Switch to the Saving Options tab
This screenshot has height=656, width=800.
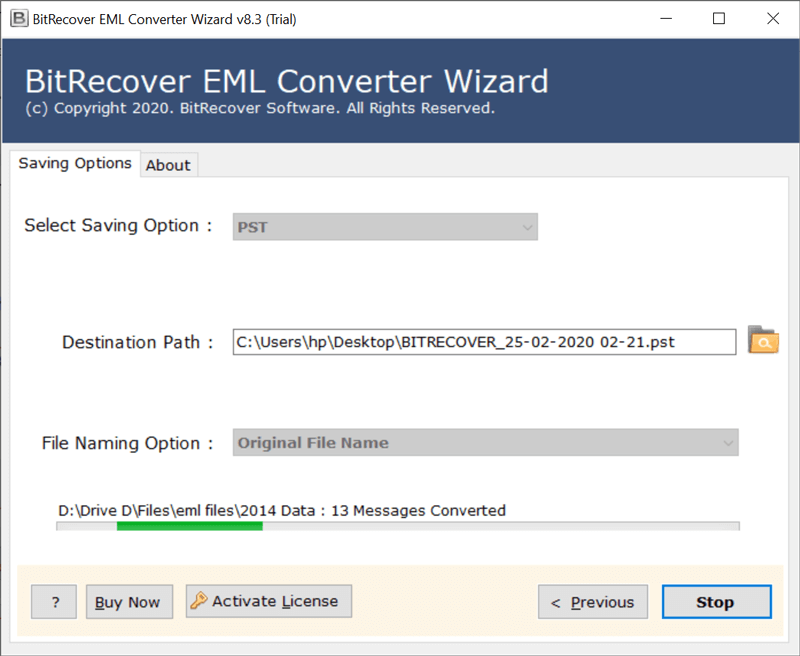75,163
